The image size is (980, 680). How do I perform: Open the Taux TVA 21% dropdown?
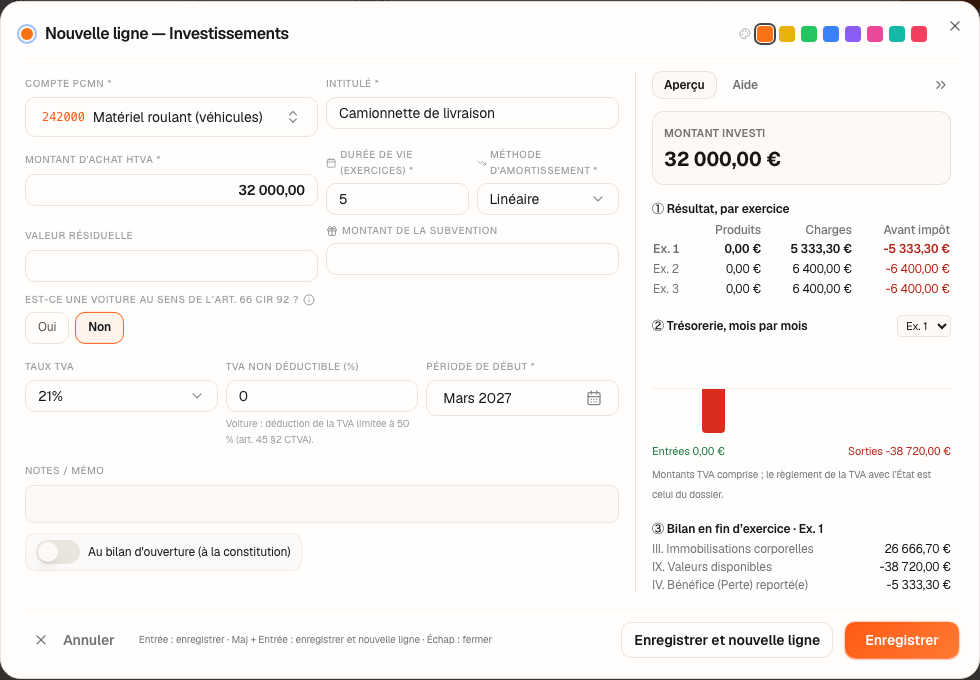point(121,396)
